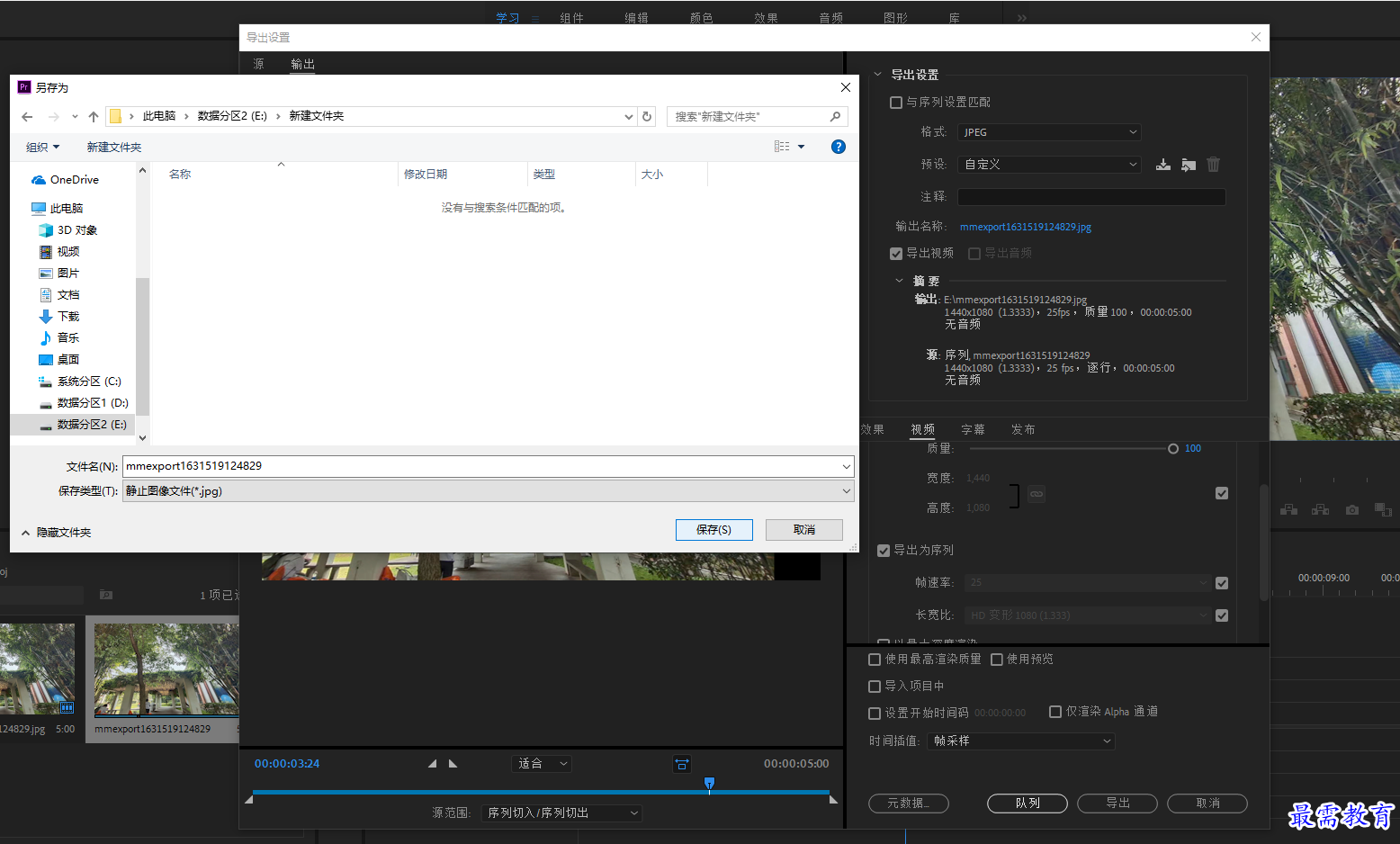Save the export preset
Image resolution: width=1400 pixels, height=844 pixels.
pos(1163,165)
